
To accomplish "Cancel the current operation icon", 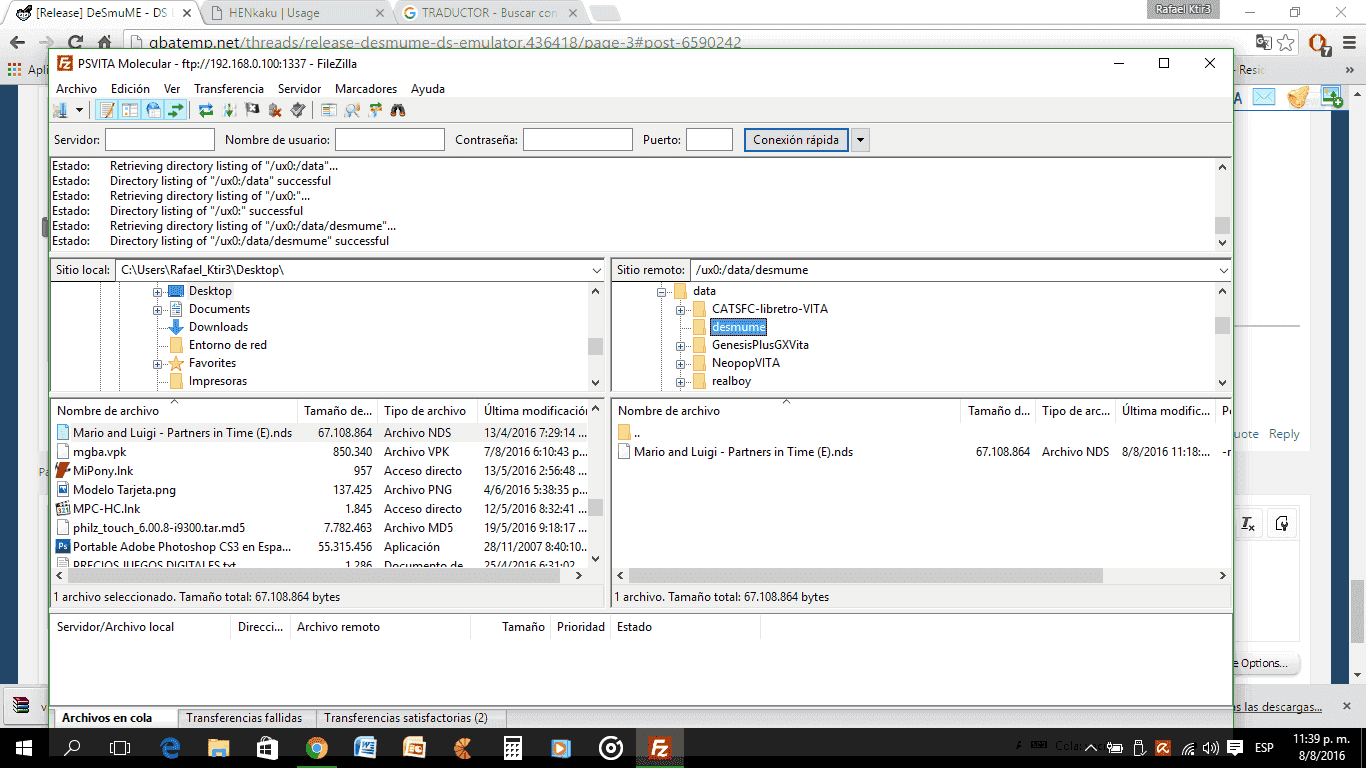I will pos(252,110).
